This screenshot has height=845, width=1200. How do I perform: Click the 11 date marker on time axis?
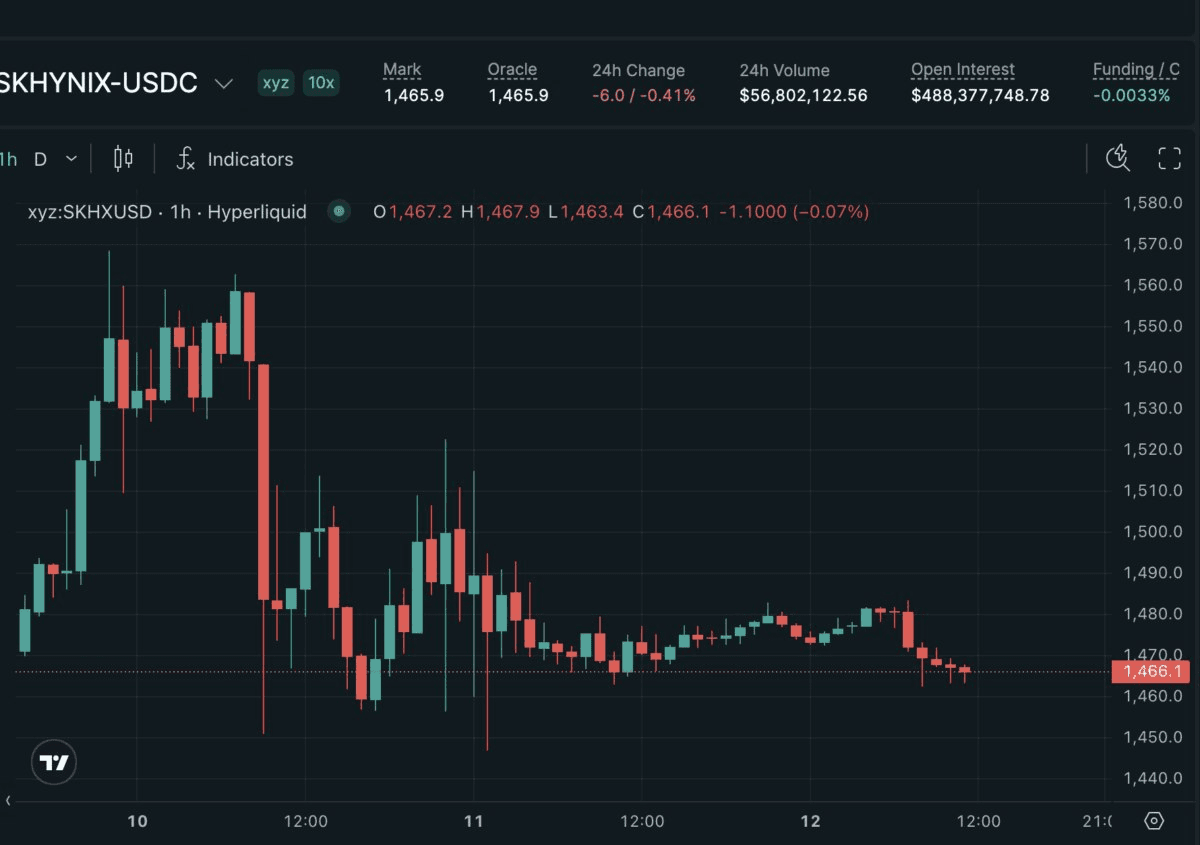point(474,821)
